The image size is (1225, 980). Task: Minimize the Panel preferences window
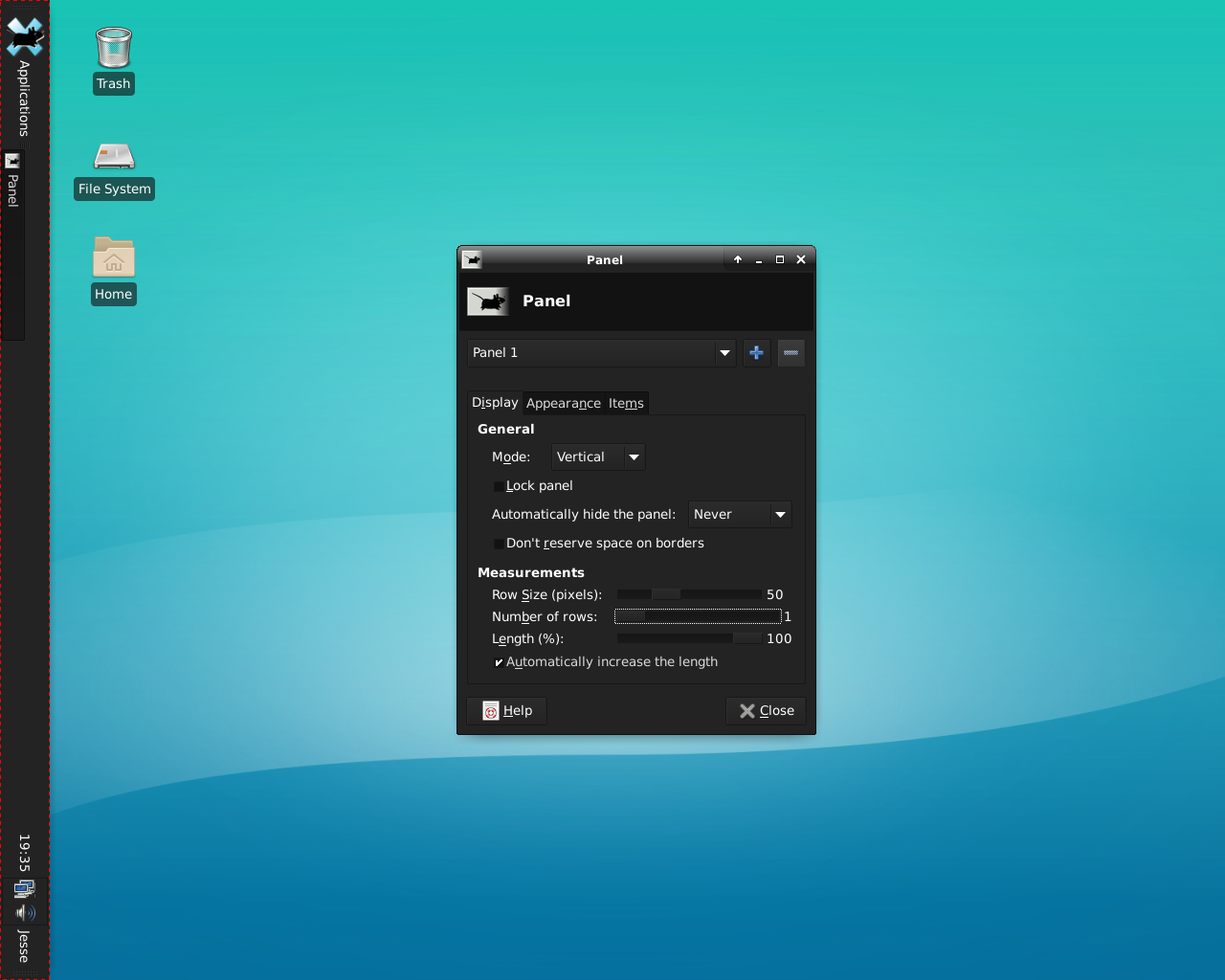[x=759, y=259]
